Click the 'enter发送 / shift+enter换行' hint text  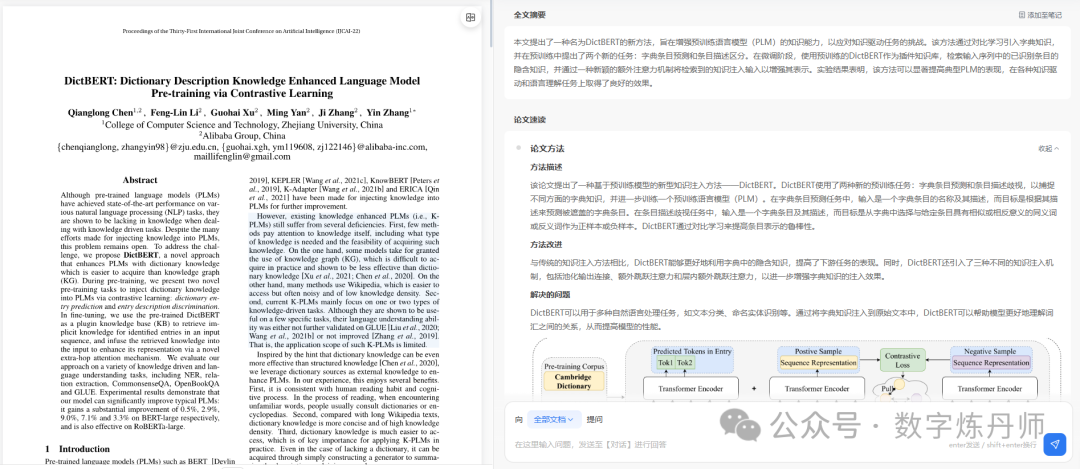[x=992, y=446]
